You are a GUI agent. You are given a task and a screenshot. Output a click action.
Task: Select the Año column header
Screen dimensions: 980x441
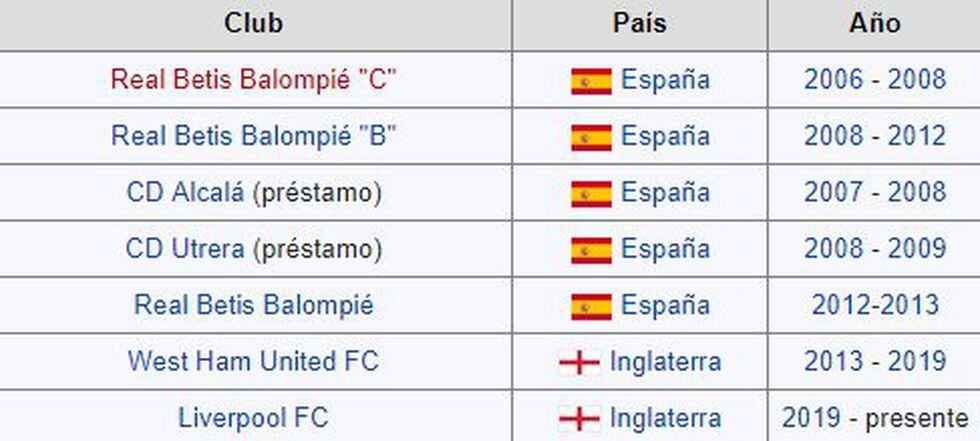[874, 23]
